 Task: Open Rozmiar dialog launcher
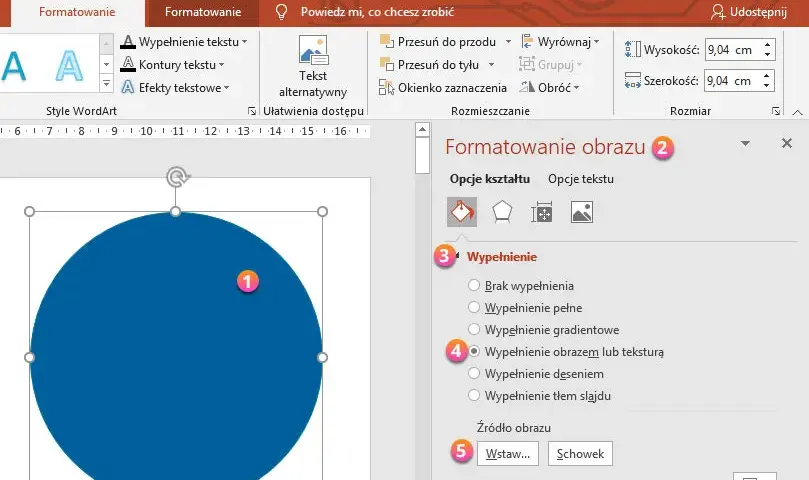tap(775, 110)
